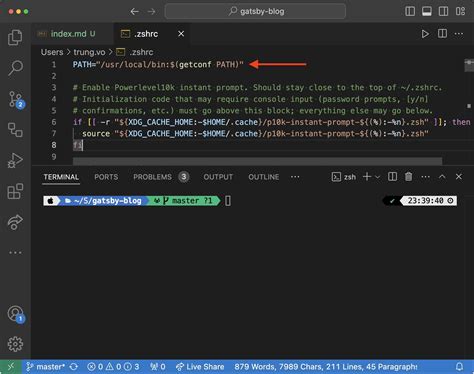
Task: Click the master ?1 segment in terminal prompt
Action: 184,201
